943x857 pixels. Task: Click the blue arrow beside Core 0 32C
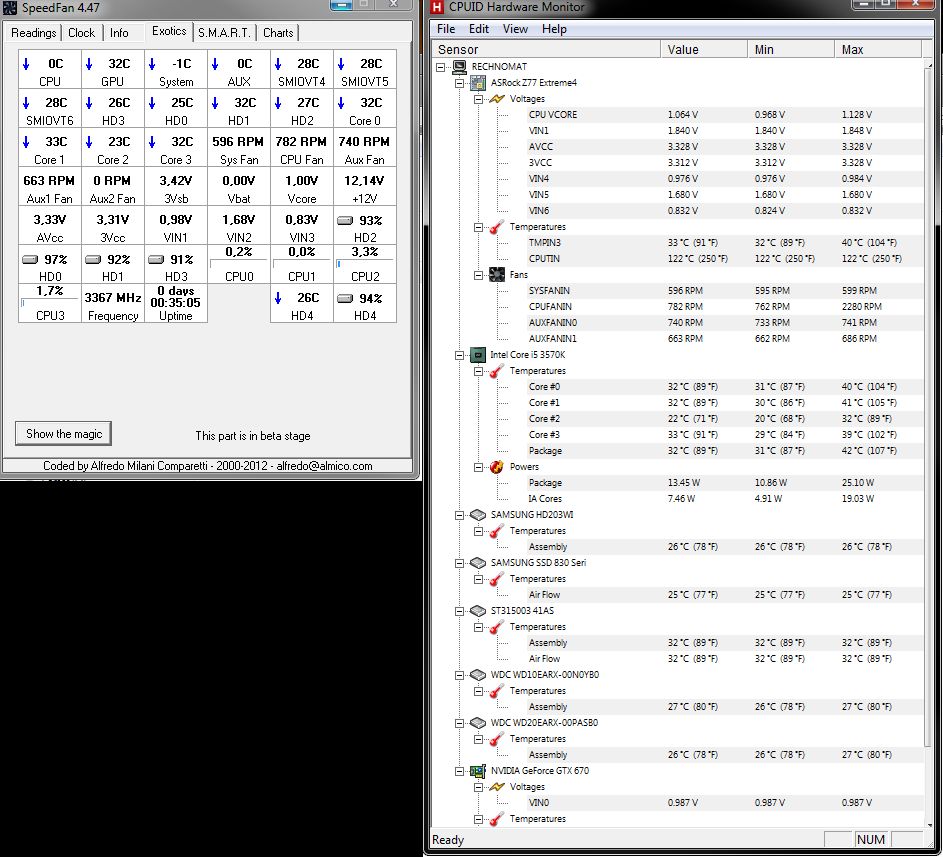pyautogui.click(x=341, y=103)
